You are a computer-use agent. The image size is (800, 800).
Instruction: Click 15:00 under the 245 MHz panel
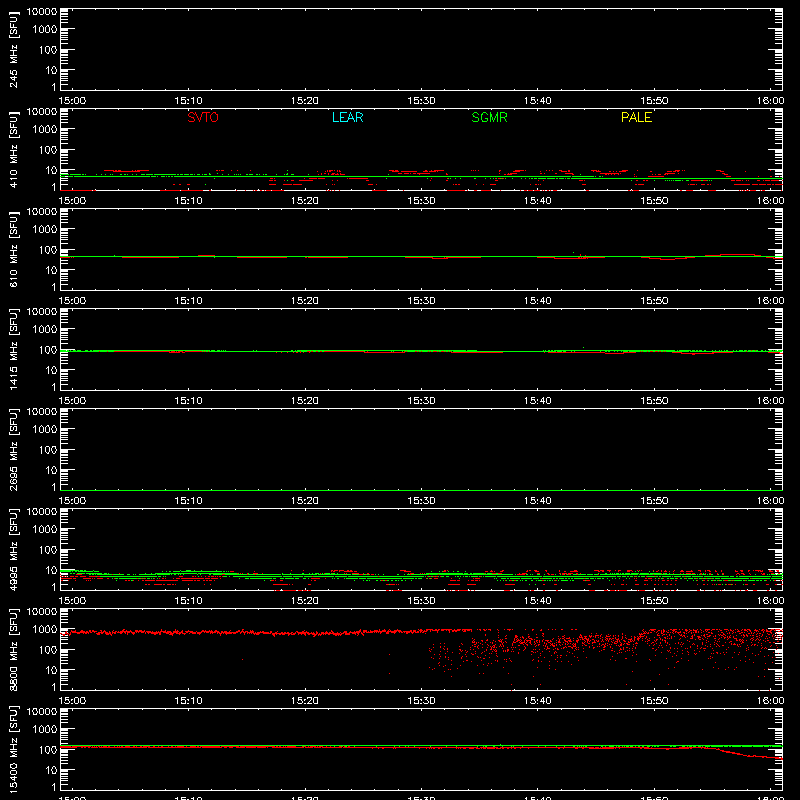pos(72,101)
